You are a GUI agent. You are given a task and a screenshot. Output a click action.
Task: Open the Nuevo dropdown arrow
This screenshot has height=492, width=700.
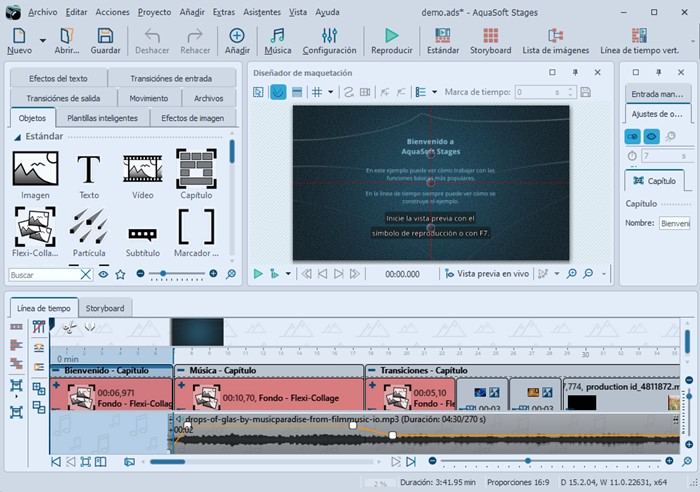pyautogui.click(x=43, y=41)
